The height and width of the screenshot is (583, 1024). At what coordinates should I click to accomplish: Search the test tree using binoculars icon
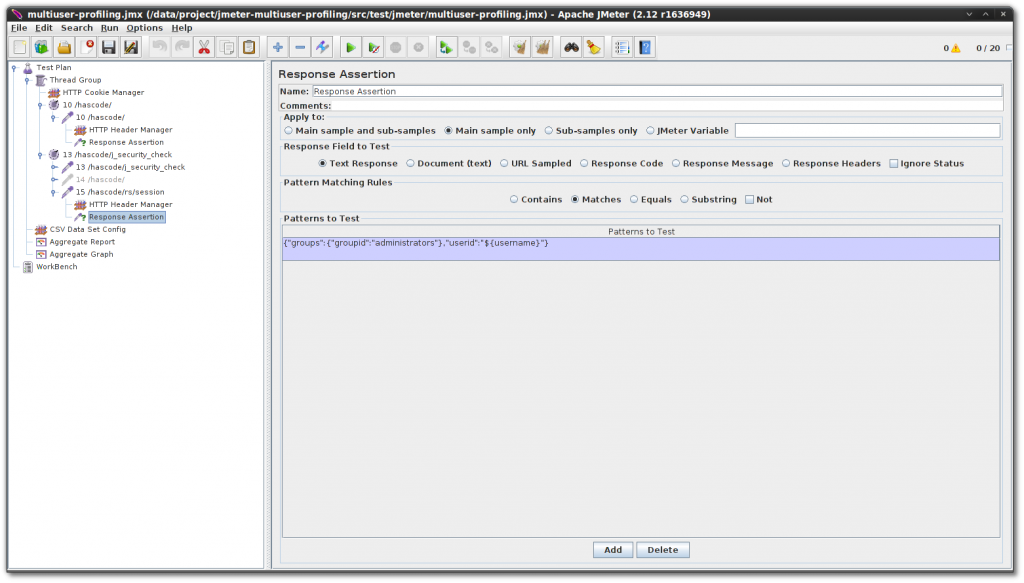point(571,46)
